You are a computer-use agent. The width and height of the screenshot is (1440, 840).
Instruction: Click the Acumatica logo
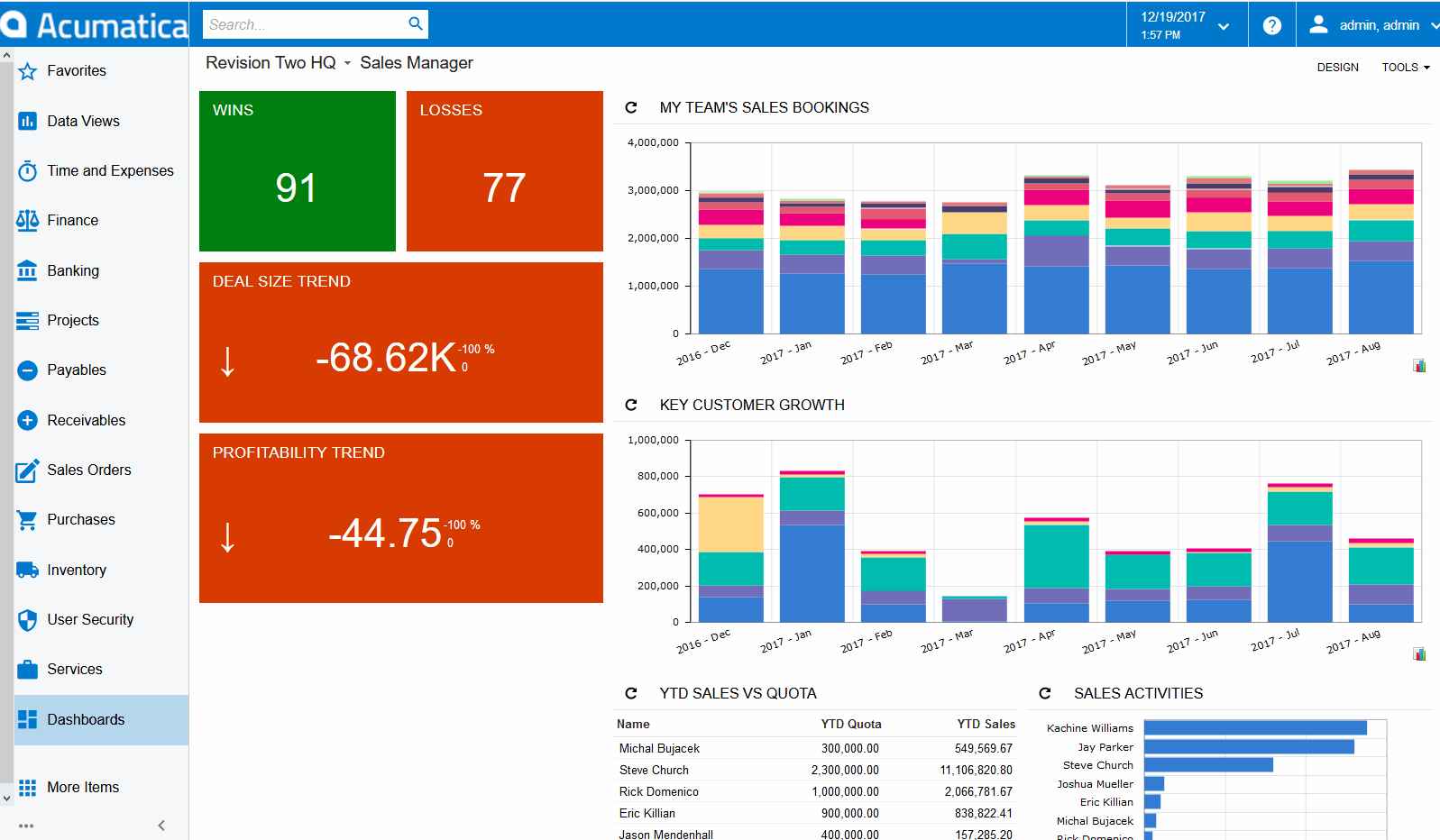[95, 24]
